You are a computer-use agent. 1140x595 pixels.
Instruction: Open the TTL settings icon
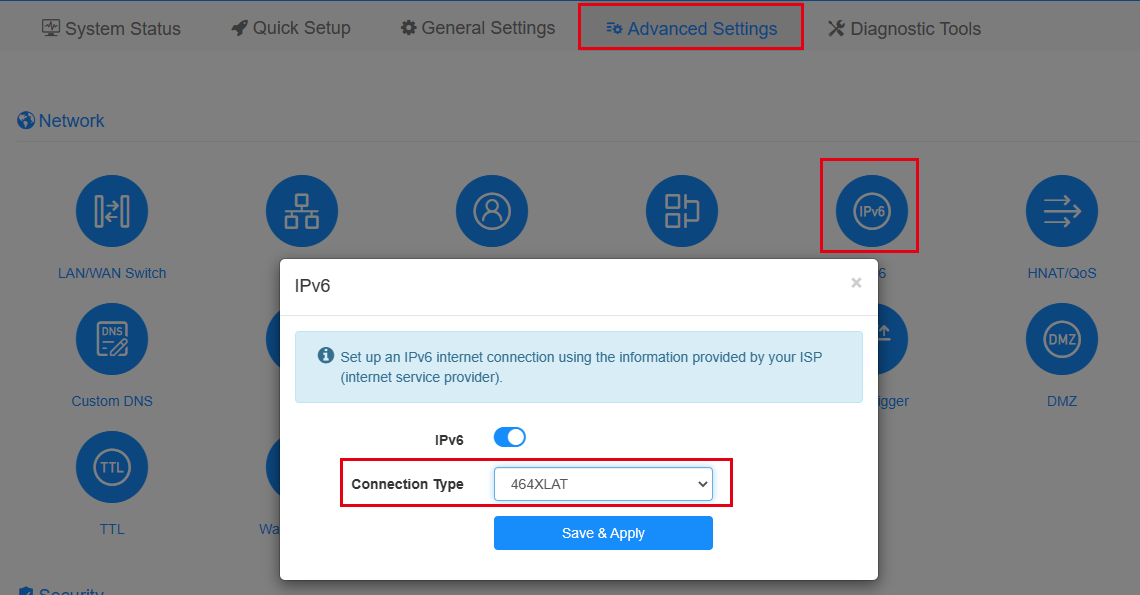click(112, 467)
